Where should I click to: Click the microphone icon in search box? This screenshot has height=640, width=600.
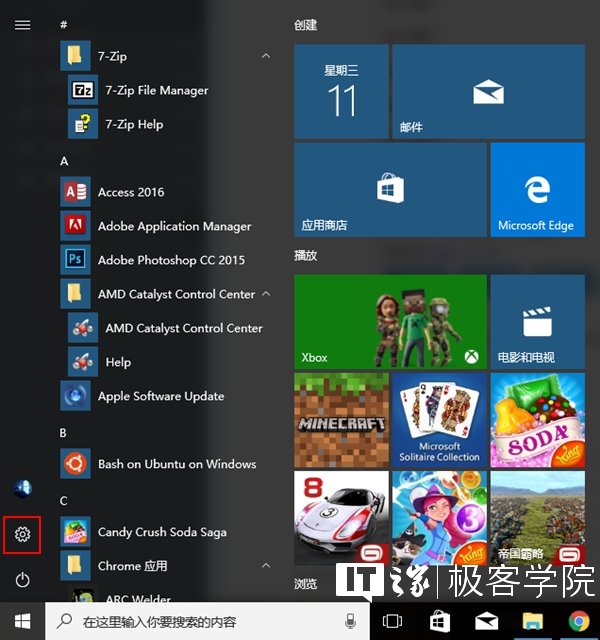point(351,621)
